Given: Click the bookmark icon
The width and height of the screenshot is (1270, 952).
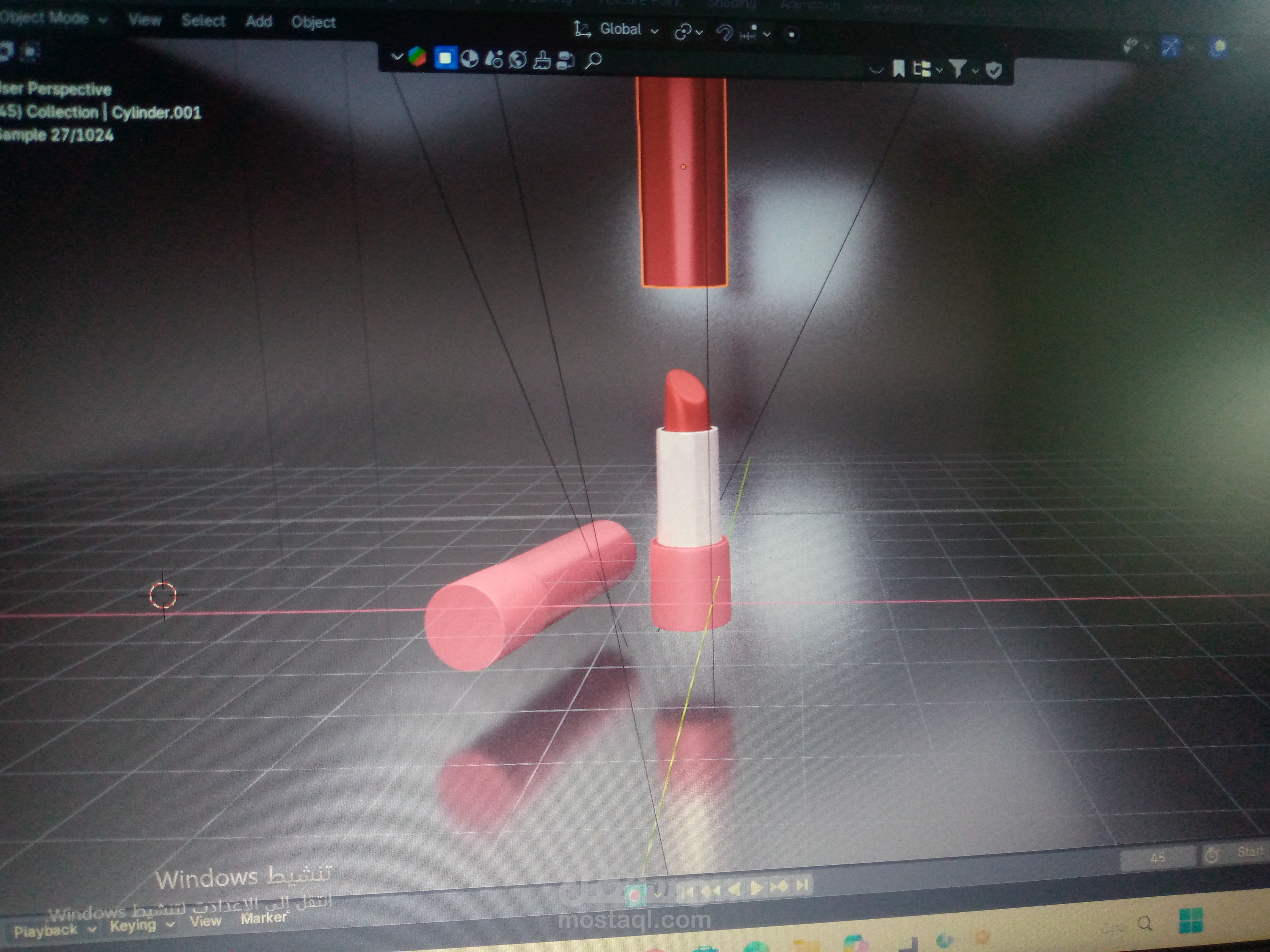Looking at the screenshot, I should 898,69.
